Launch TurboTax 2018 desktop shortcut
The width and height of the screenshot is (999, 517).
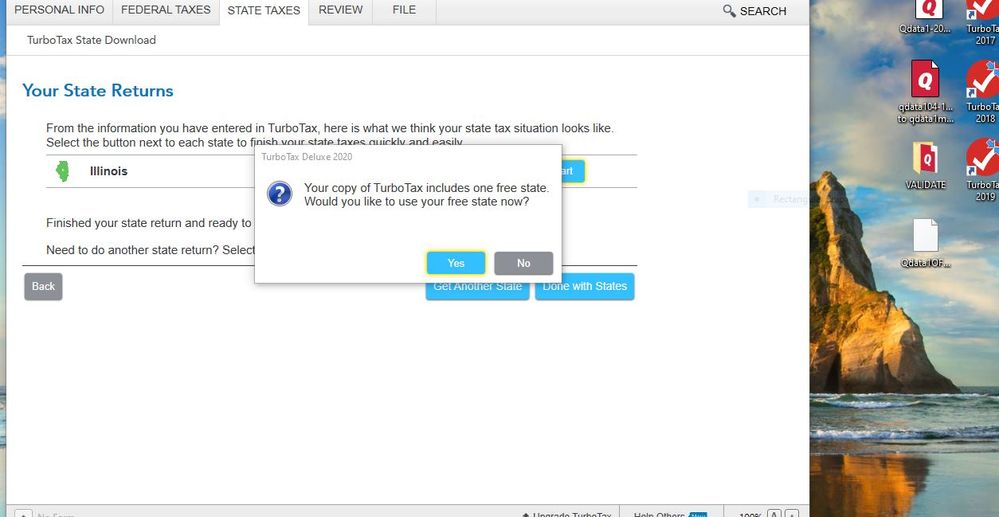click(983, 92)
